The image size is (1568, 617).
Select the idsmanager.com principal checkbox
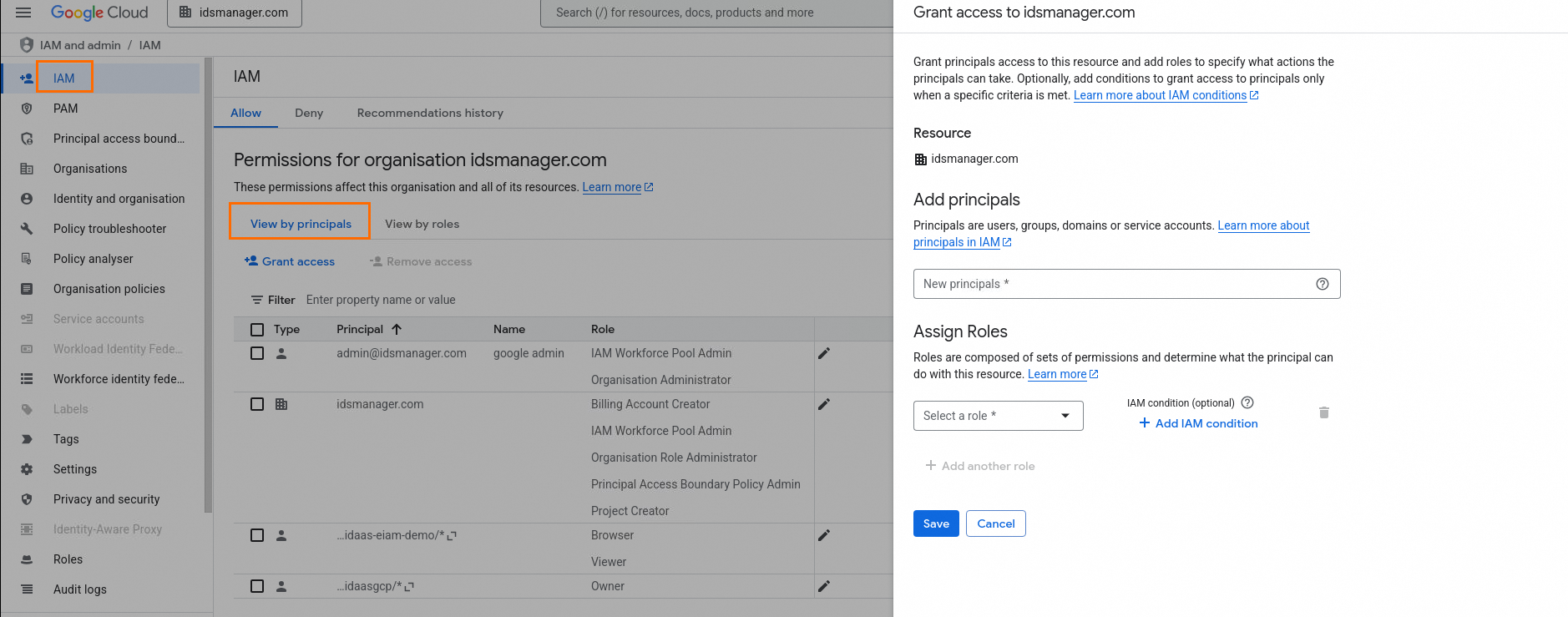pos(257,404)
